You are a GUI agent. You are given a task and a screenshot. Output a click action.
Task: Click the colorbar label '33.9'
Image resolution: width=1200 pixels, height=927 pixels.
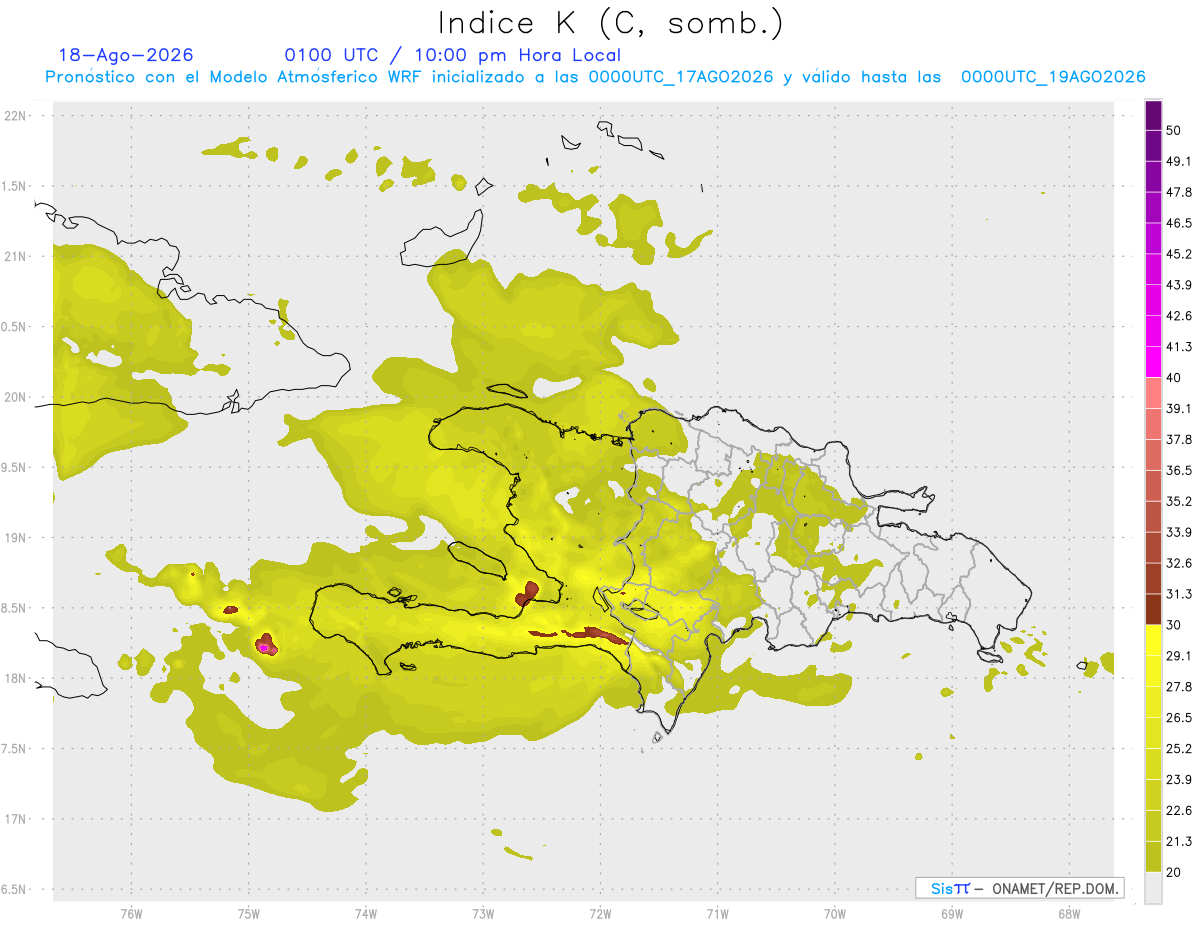[1179, 532]
